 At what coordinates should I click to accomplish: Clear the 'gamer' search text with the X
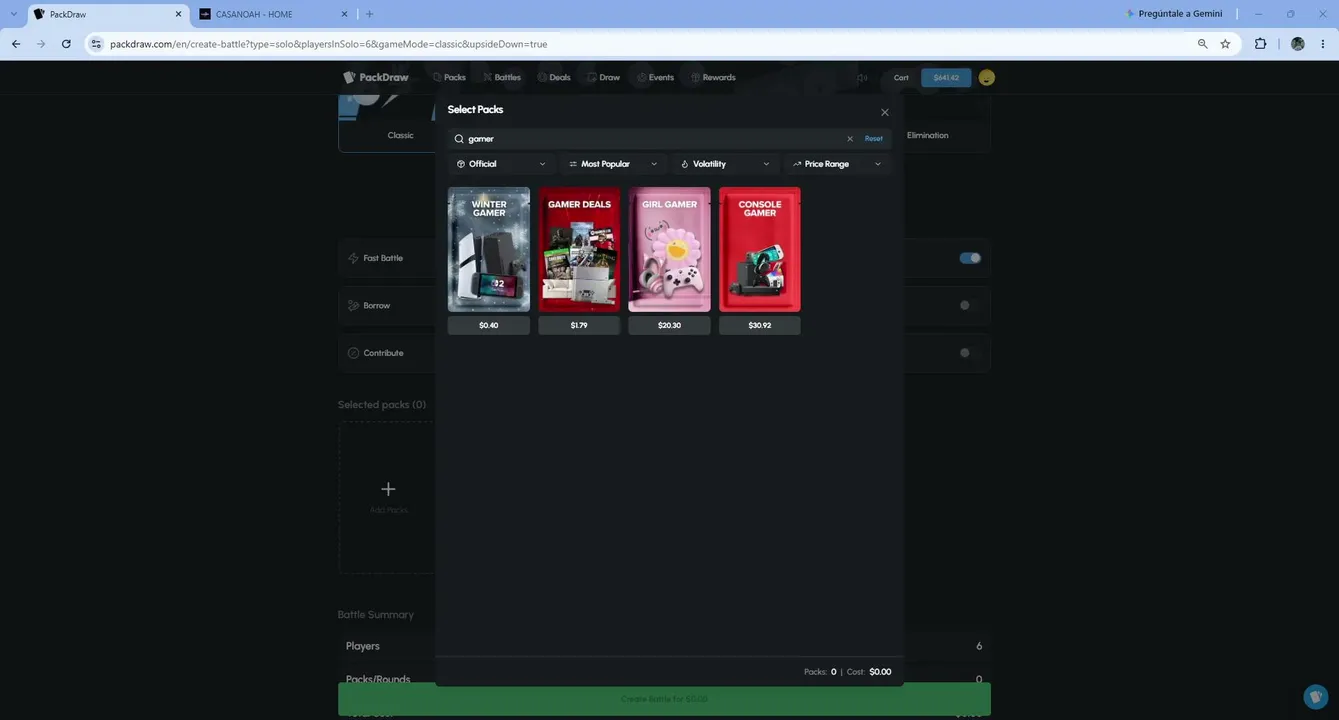pos(850,139)
